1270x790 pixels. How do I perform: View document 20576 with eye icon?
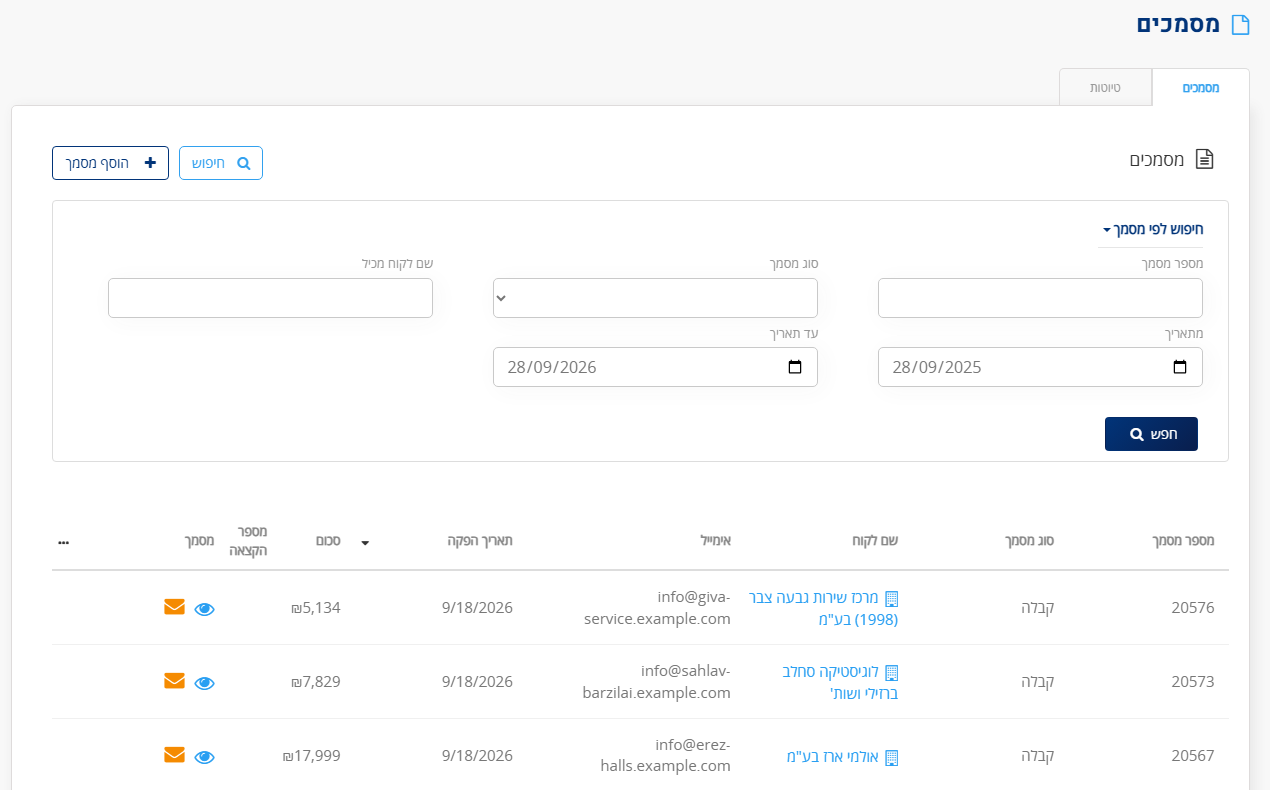(x=204, y=609)
